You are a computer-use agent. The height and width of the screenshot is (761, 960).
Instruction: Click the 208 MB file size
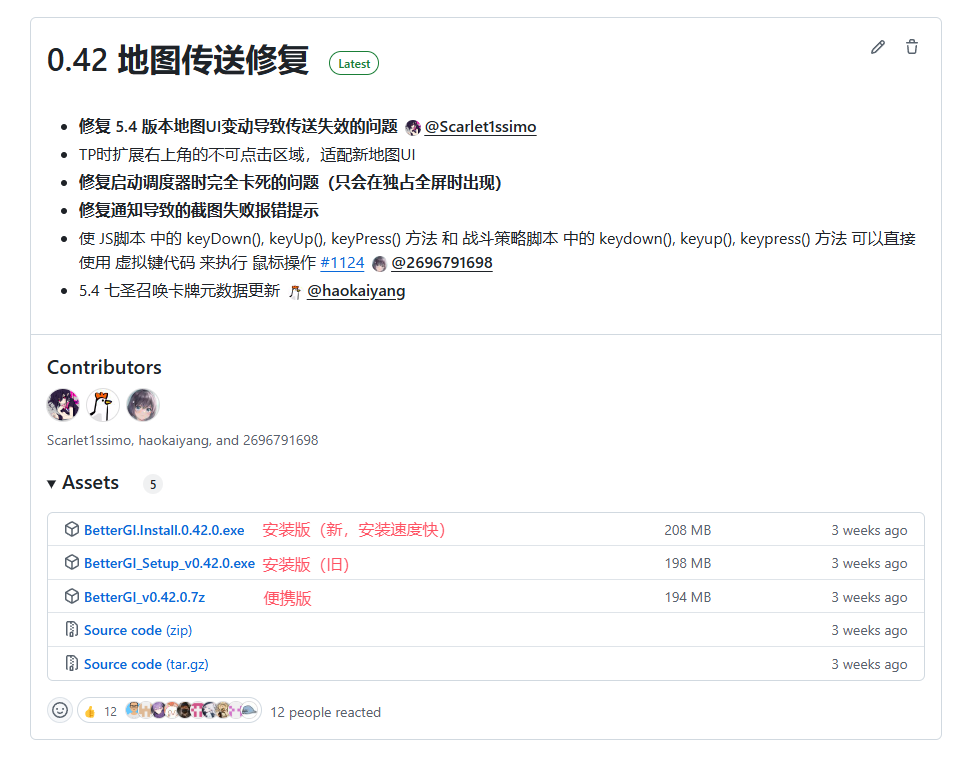(688, 530)
